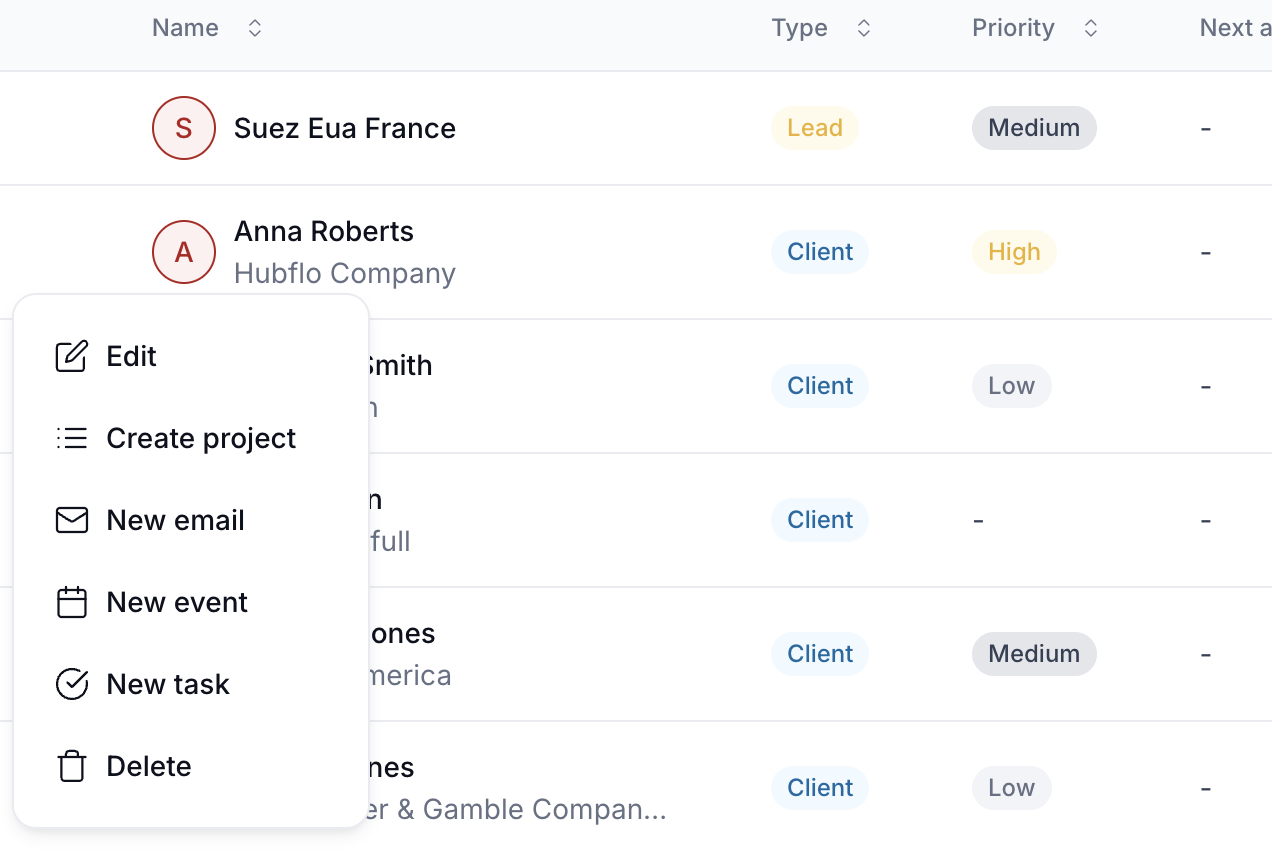Click the Create project list icon

click(x=72, y=438)
